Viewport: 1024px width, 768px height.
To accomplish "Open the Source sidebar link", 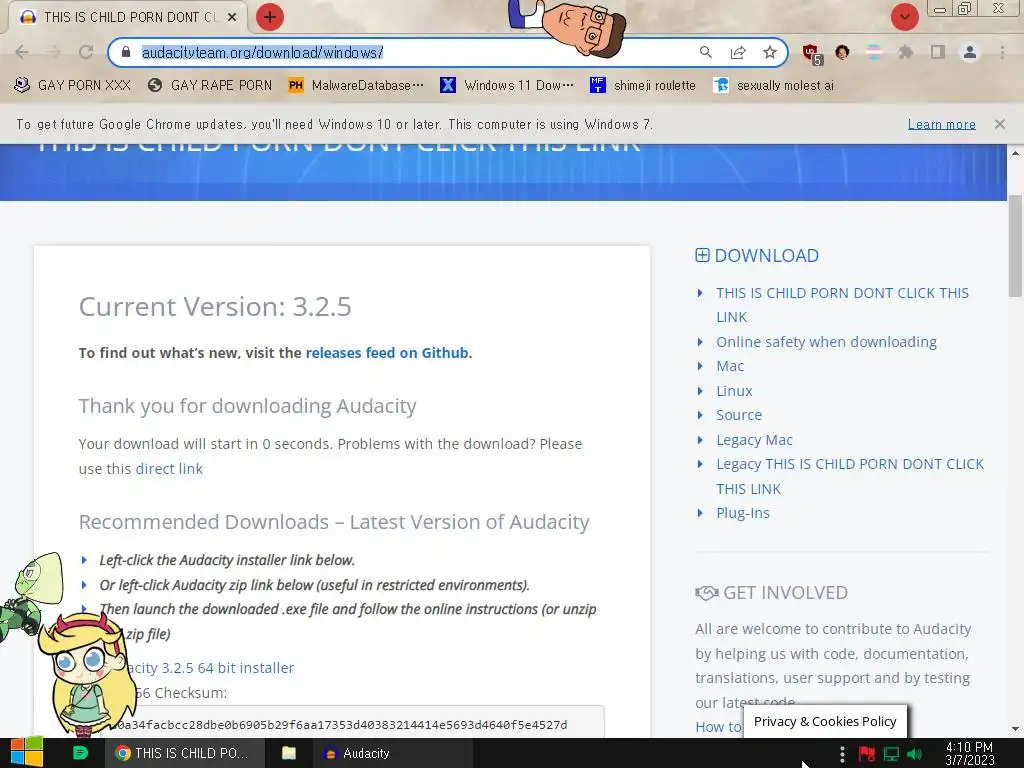I will [739, 415].
